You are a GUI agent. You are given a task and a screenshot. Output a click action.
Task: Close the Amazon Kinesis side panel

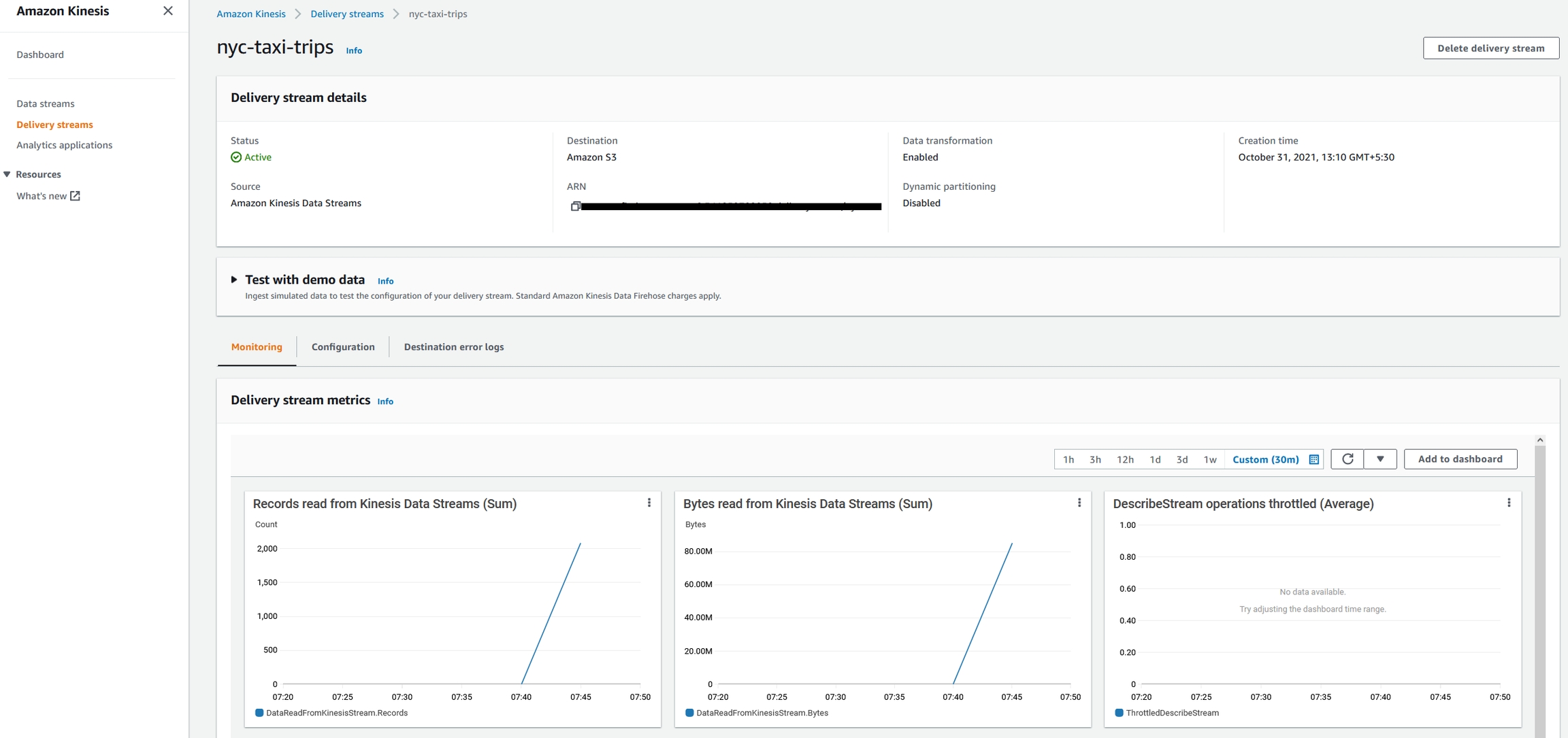tap(168, 11)
